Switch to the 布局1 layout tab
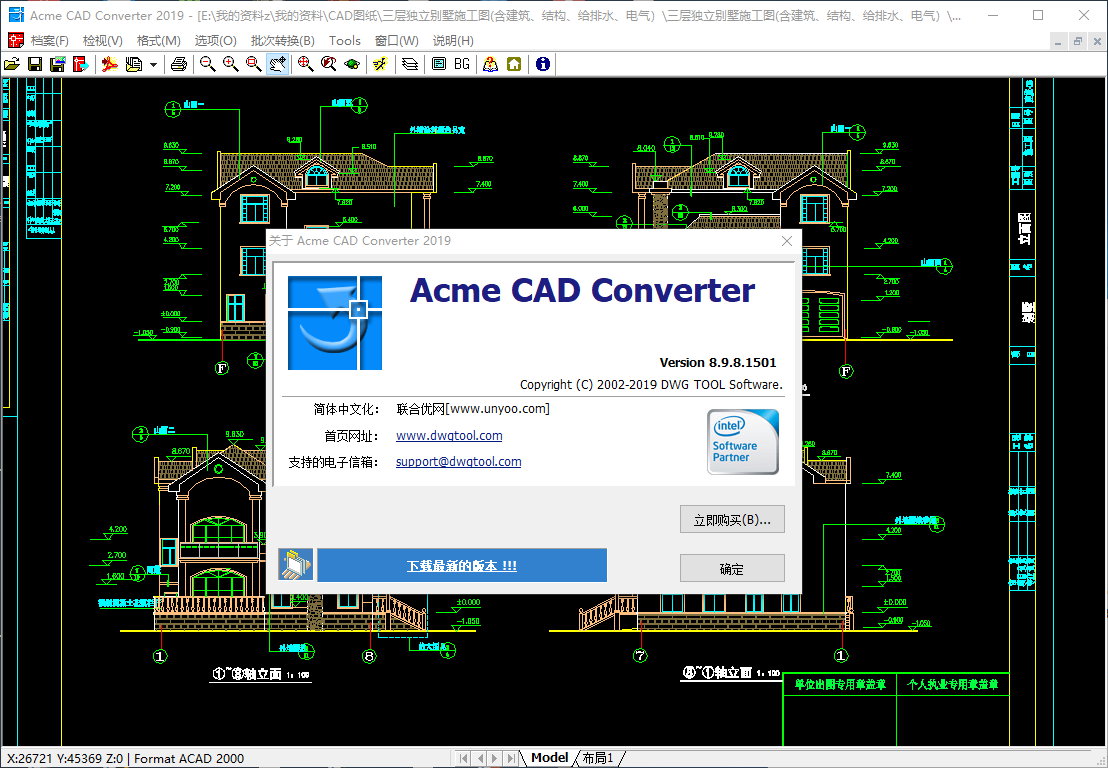The width and height of the screenshot is (1108, 768). coord(598,758)
